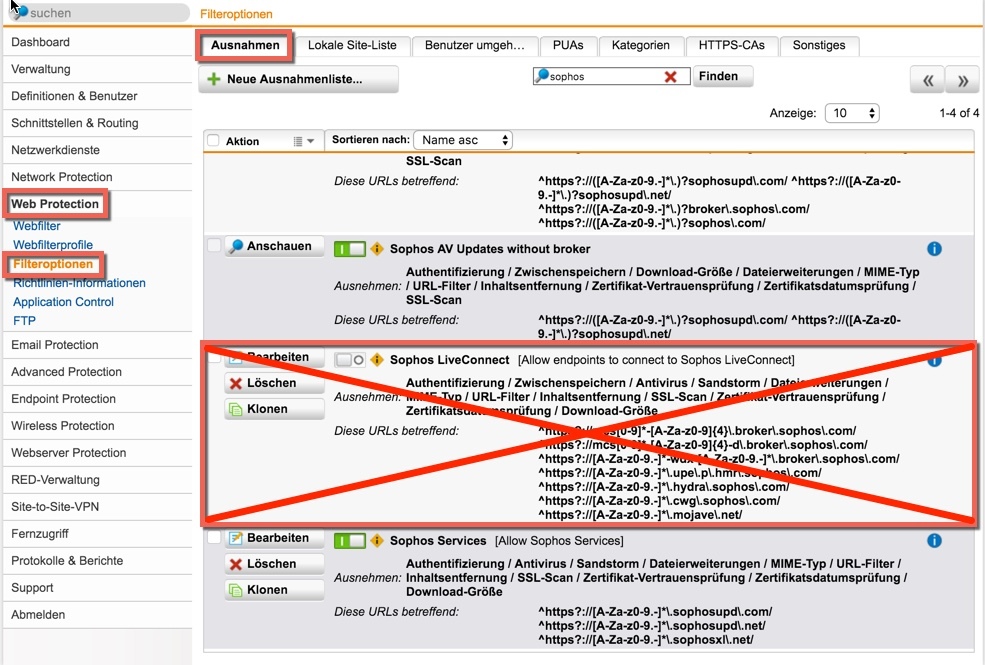Click Neue Ausnahmenliste button
The width and height of the screenshot is (985, 665).
coord(298,79)
